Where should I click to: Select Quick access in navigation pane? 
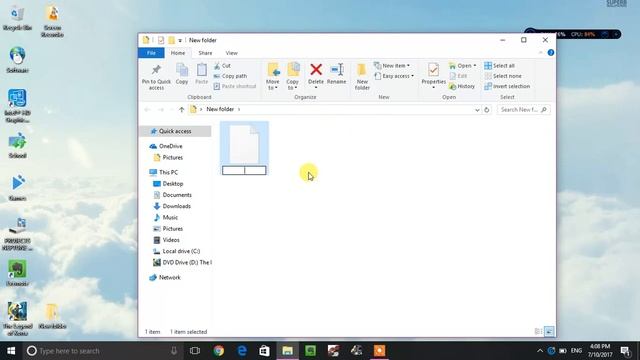176,131
